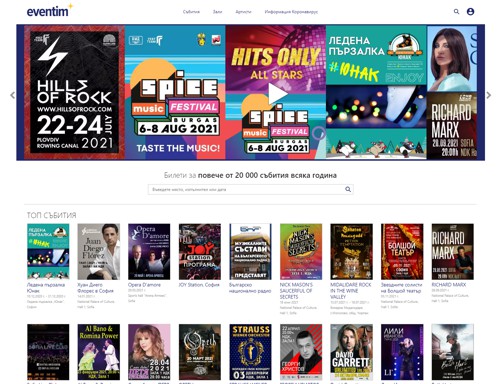
Task: Open the JOY Station event link
Action: (199, 285)
